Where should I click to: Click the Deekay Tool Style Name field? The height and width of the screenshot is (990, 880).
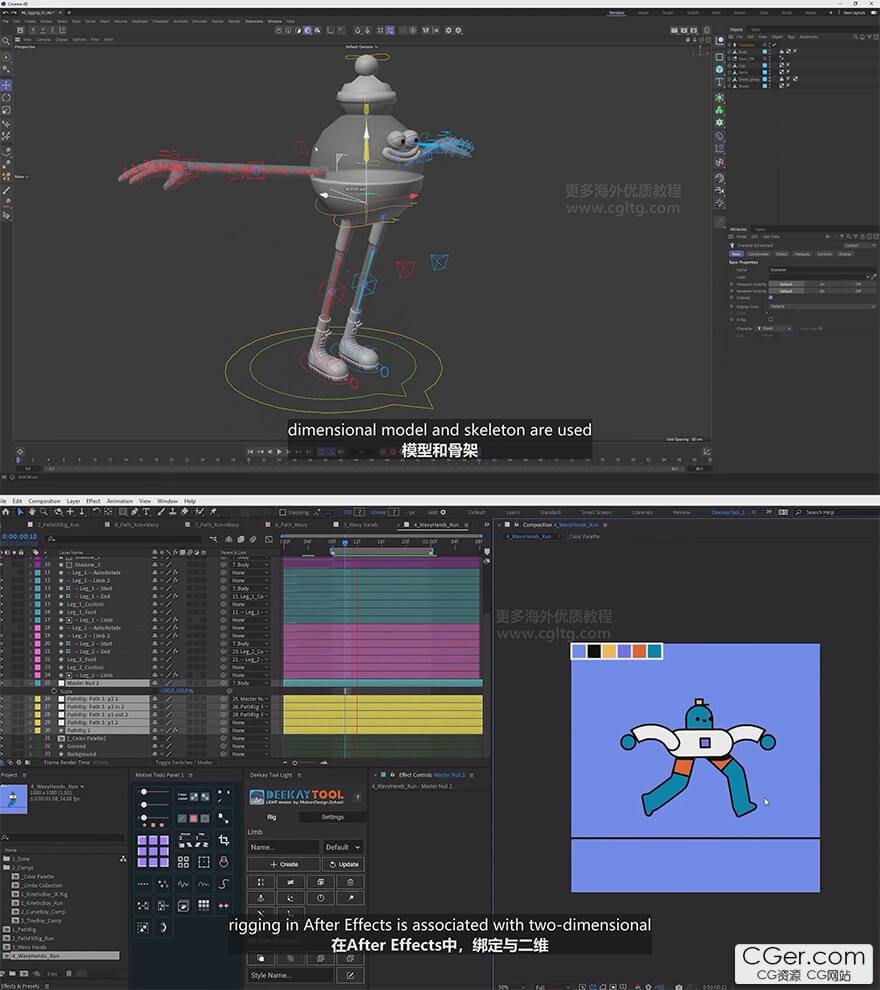pos(291,975)
